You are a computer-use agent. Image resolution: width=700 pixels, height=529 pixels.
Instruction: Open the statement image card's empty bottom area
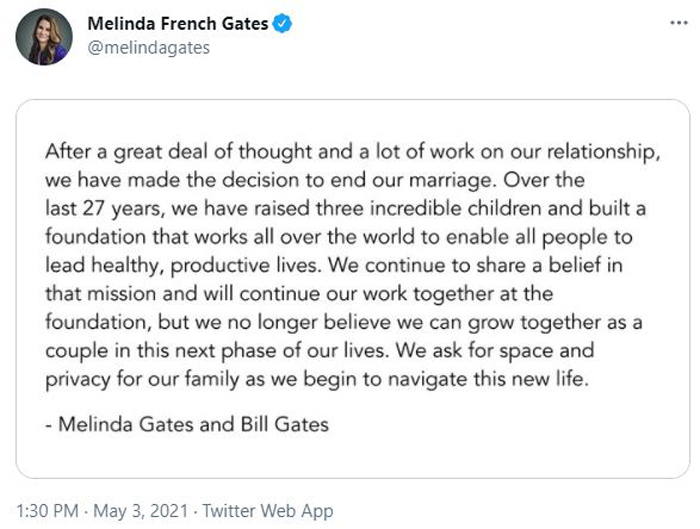tap(353, 458)
